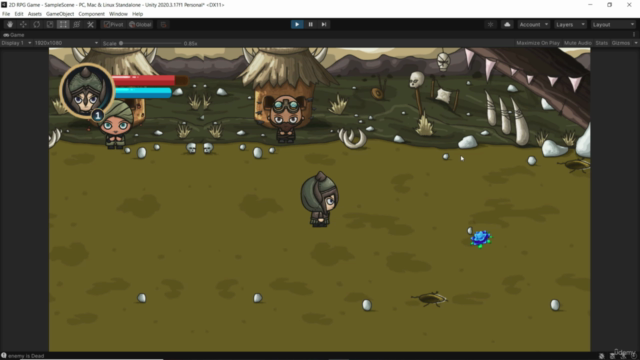Open Game view panel options menu
The image size is (640, 360).
coord(634,35)
